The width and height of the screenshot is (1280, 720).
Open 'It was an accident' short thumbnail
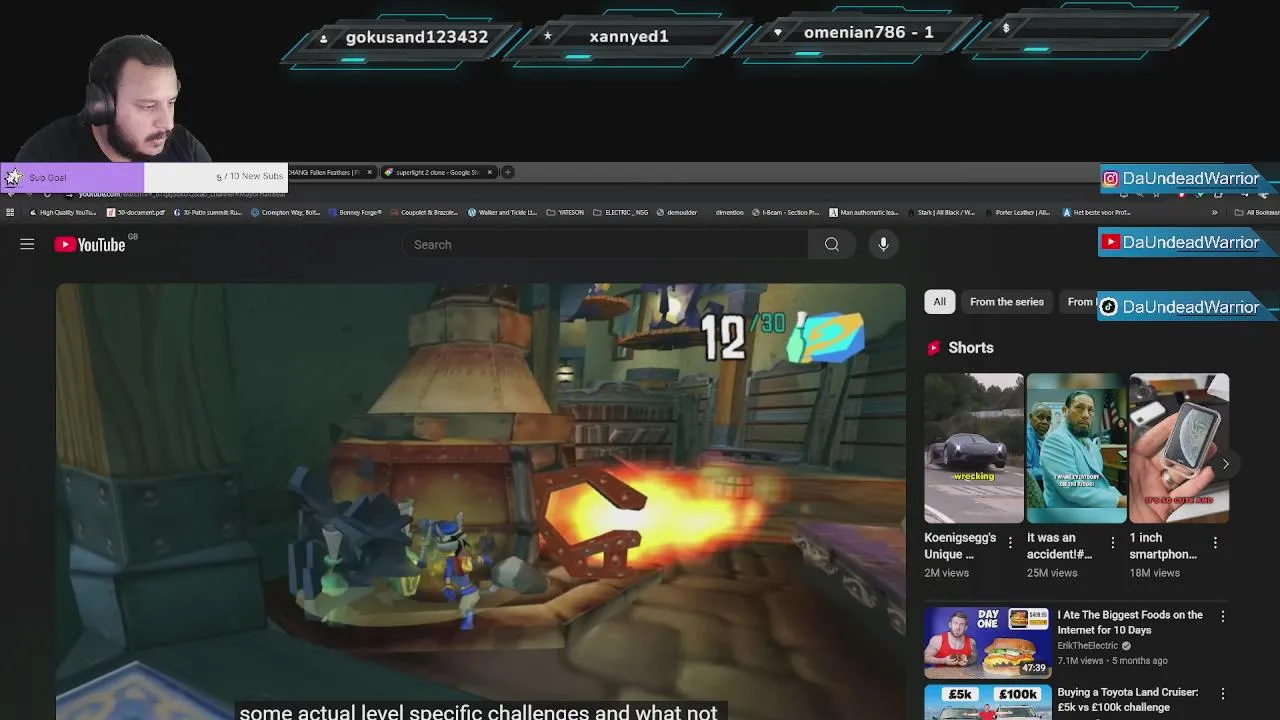pyautogui.click(x=1076, y=448)
